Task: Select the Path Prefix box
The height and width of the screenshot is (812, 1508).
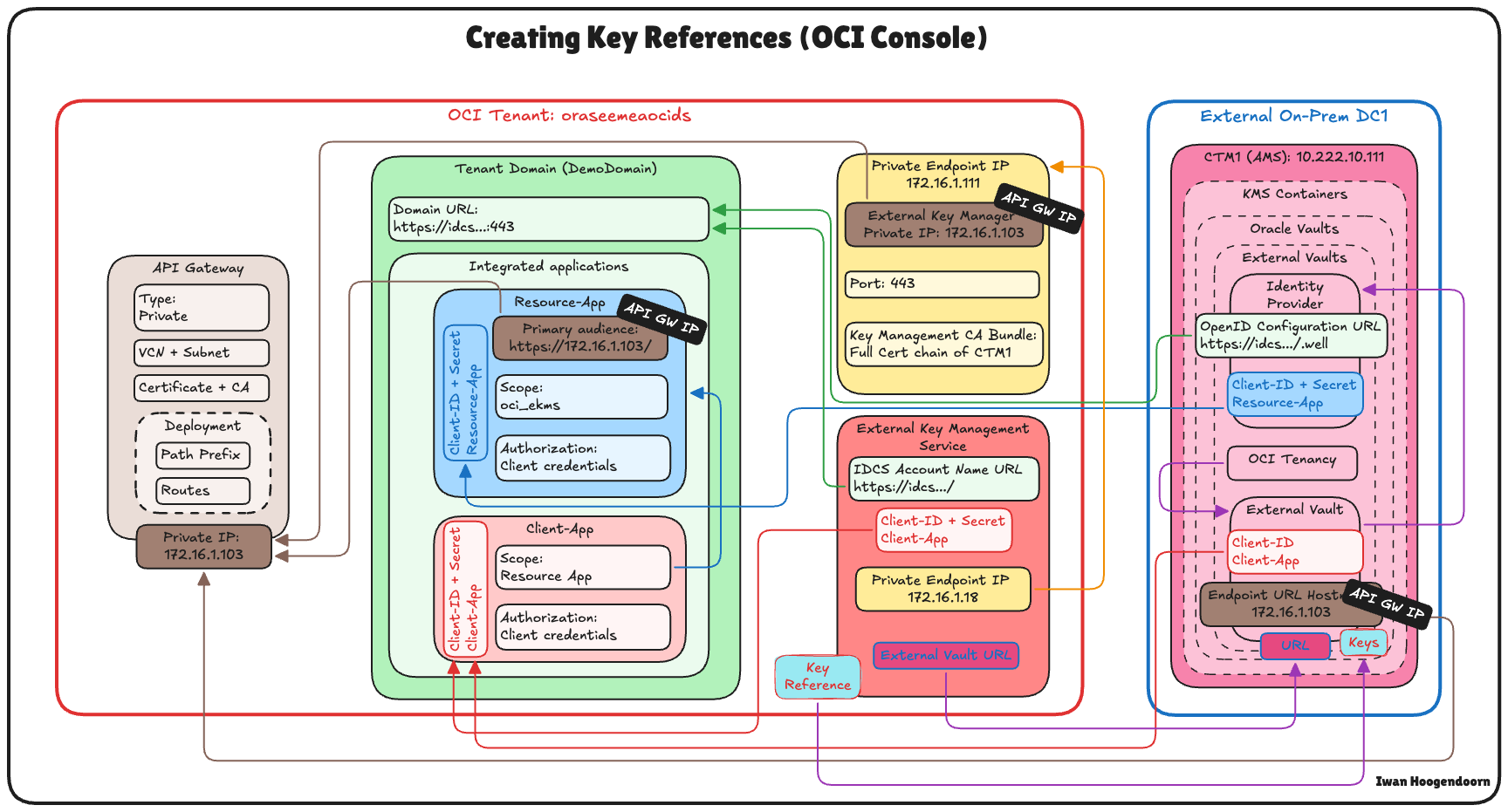Action: coord(203,455)
